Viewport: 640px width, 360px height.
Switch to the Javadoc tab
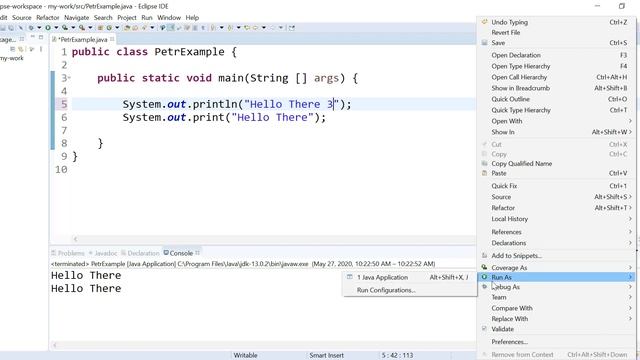[x=103, y=253]
